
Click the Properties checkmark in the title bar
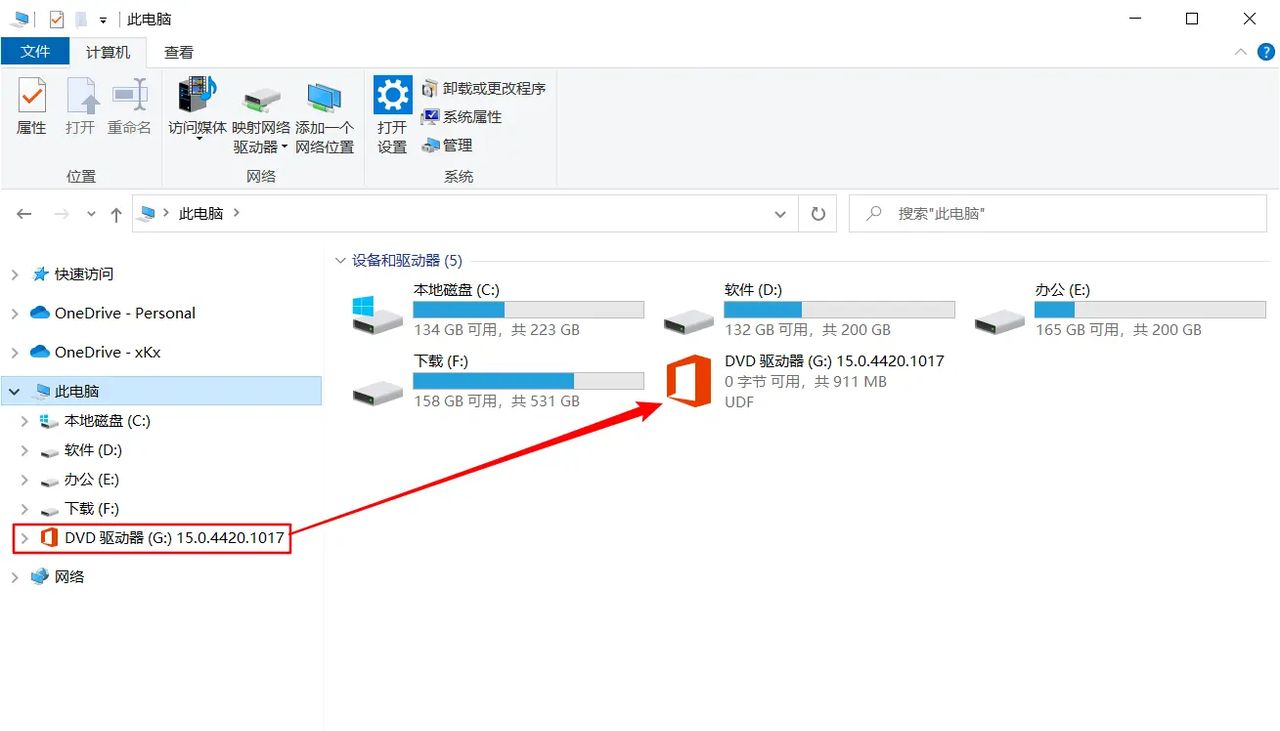56,19
